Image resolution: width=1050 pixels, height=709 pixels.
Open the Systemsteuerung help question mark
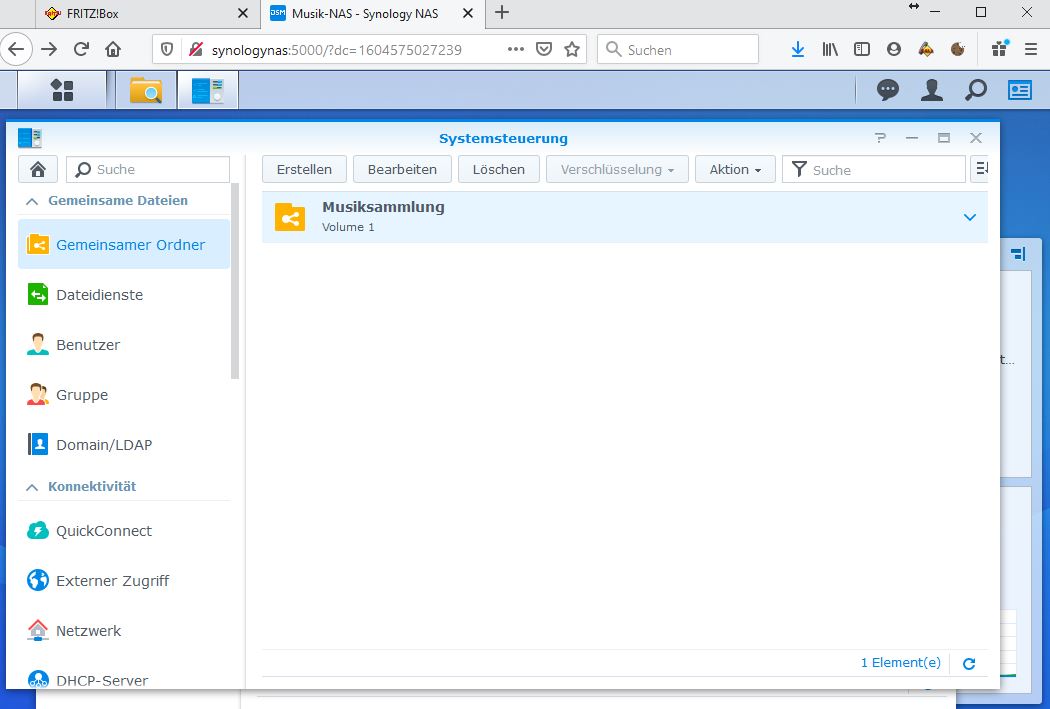coord(880,138)
